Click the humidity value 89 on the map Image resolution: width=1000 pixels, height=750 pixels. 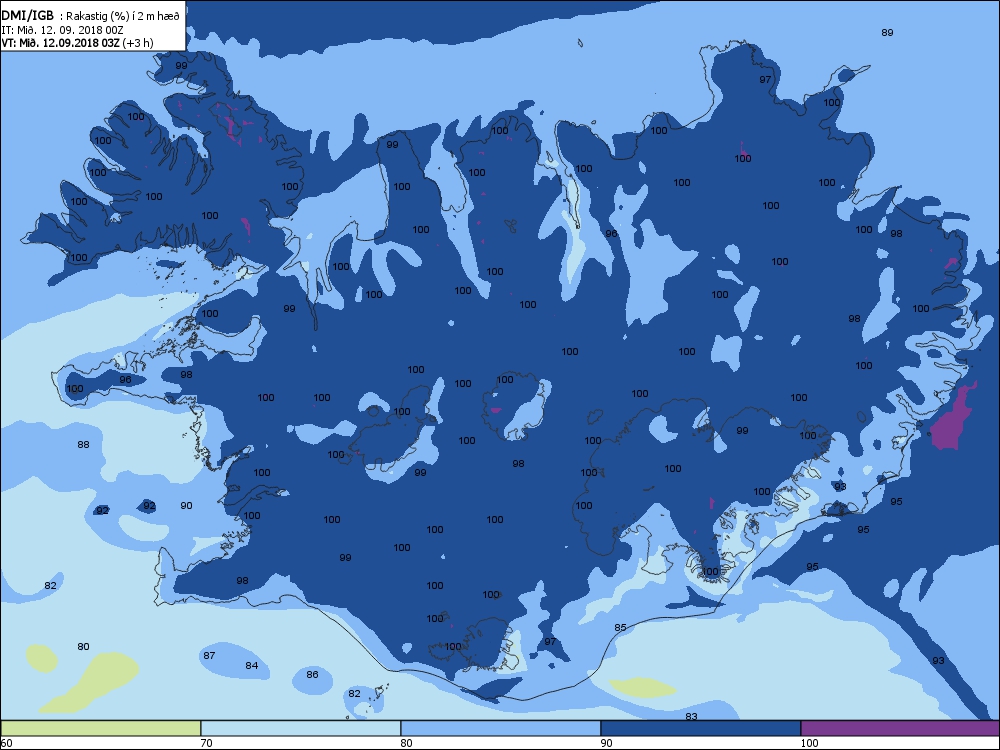point(887,33)
